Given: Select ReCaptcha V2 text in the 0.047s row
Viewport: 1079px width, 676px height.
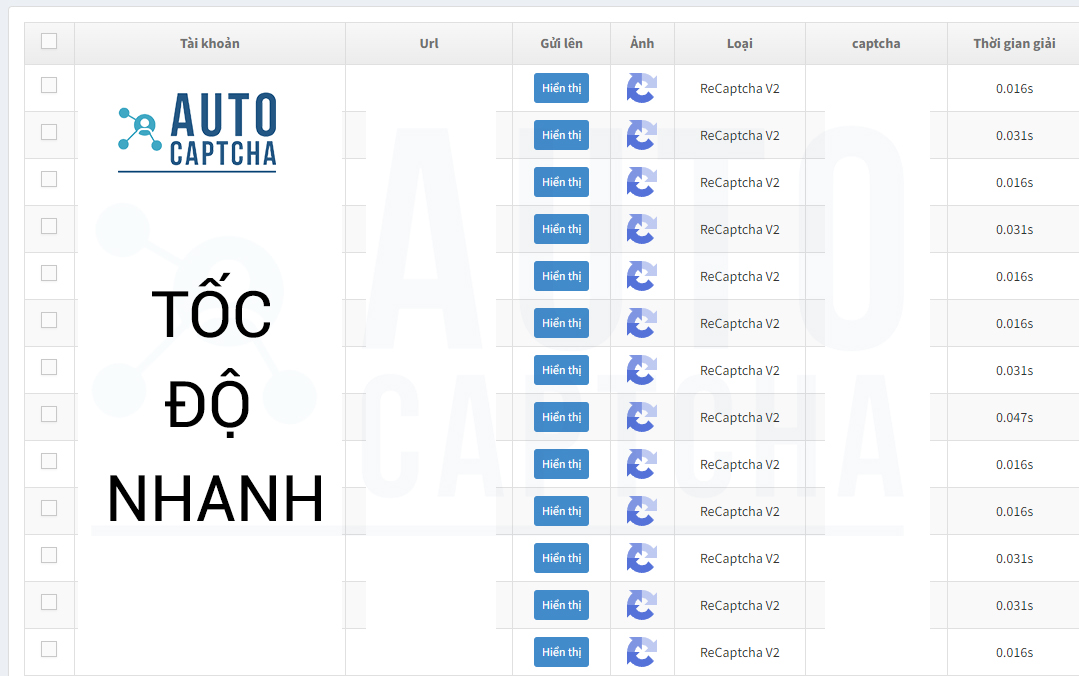Looking at the screenshot, I should coord(740,417).
